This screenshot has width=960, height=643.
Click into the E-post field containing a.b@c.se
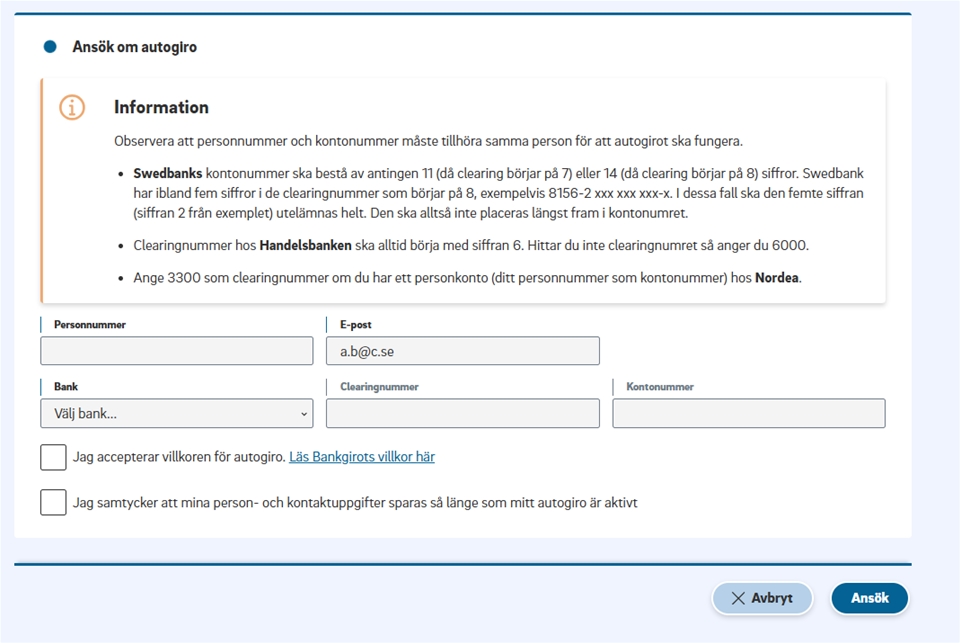pyautogui.click(x=462, y=351)
